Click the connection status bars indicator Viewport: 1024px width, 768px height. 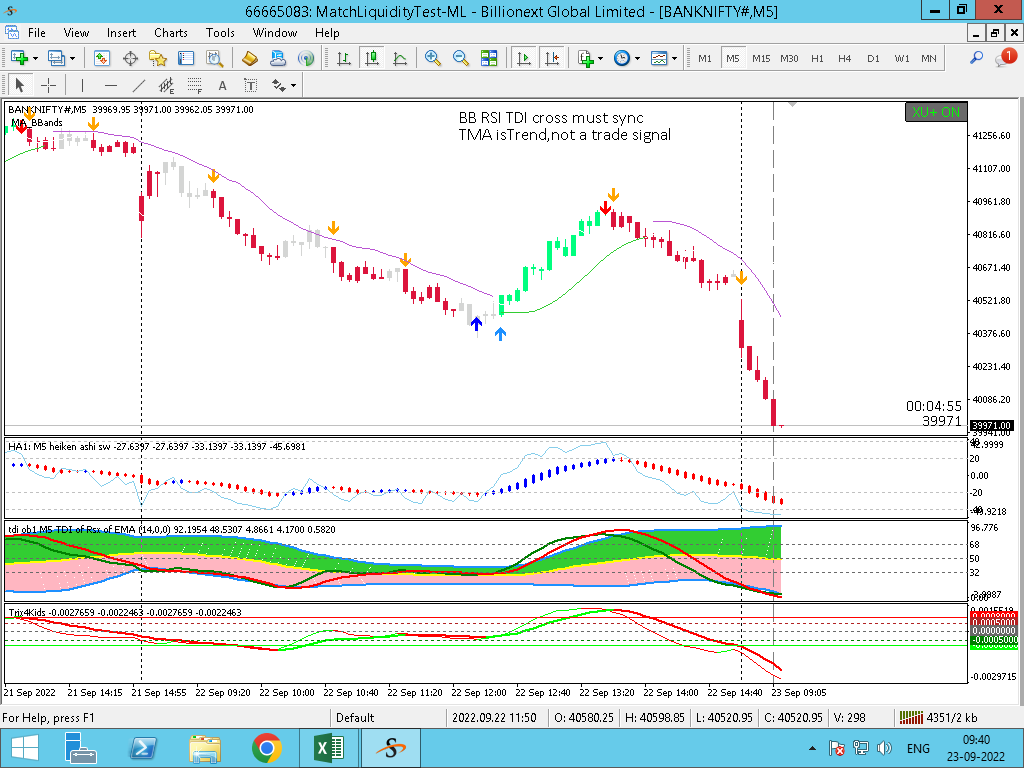click(x=909, y=717)
